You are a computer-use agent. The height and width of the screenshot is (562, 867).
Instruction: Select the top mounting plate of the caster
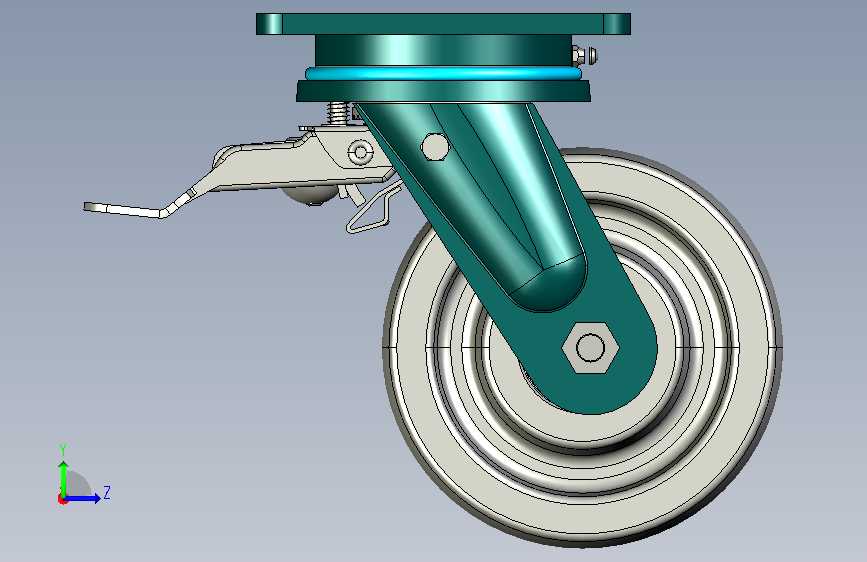click(443, 24)
